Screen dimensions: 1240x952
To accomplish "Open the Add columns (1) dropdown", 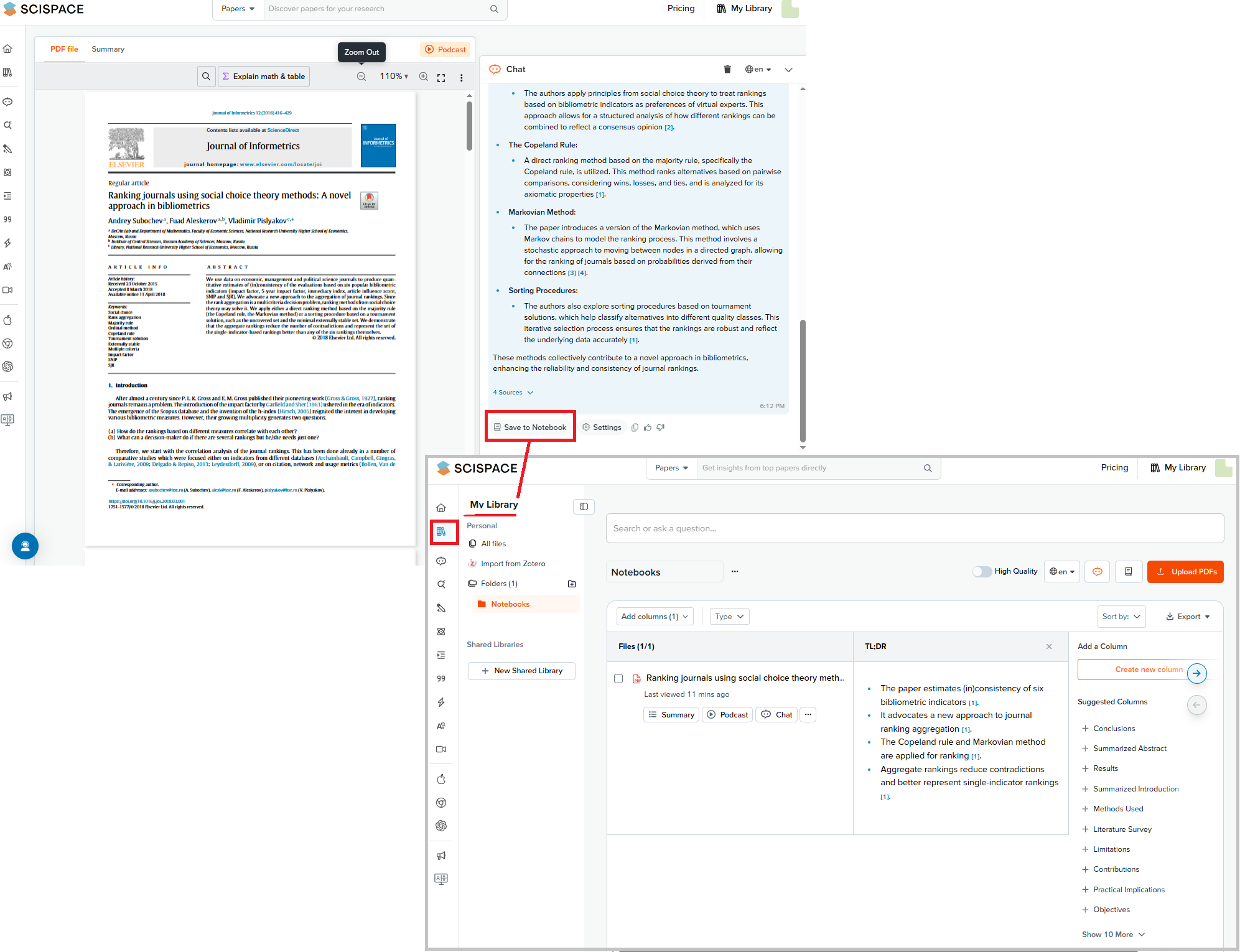I will click(655, 617).
